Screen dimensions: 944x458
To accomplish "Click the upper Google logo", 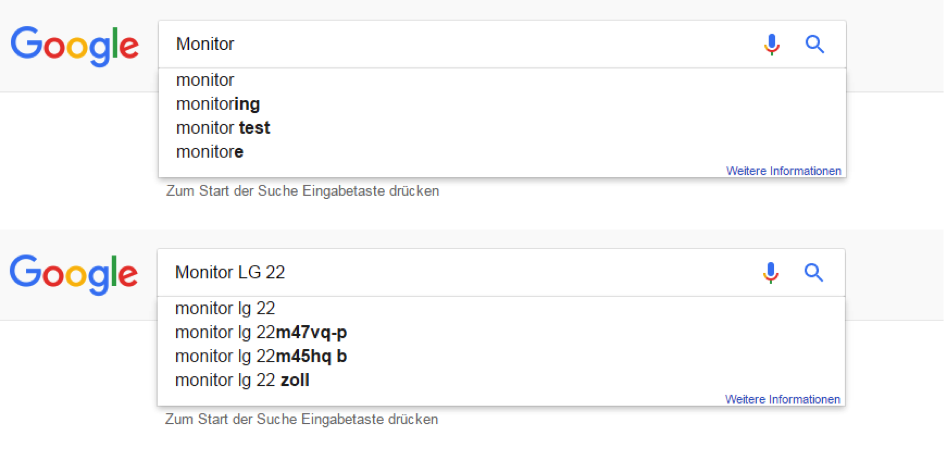I will pos(75,46).
